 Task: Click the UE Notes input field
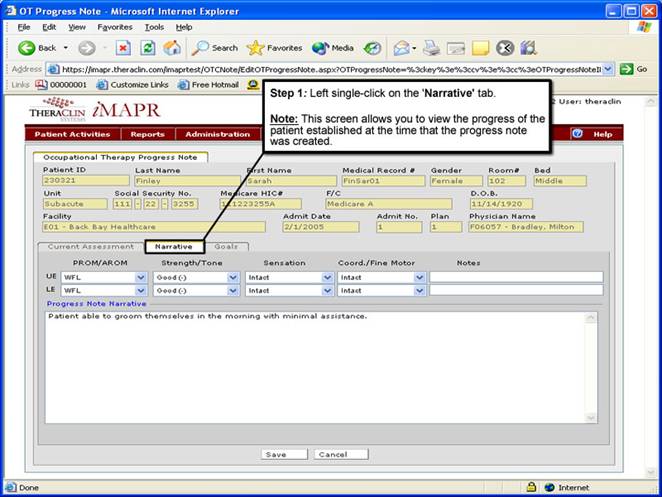click(x=516, y=277)
